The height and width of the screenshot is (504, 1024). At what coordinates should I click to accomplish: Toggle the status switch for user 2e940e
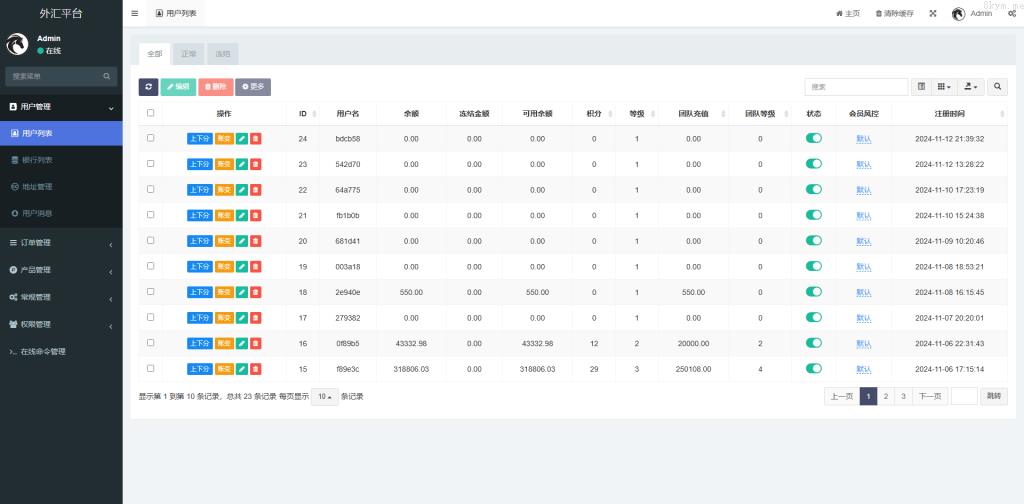click(x=813, y=292)
